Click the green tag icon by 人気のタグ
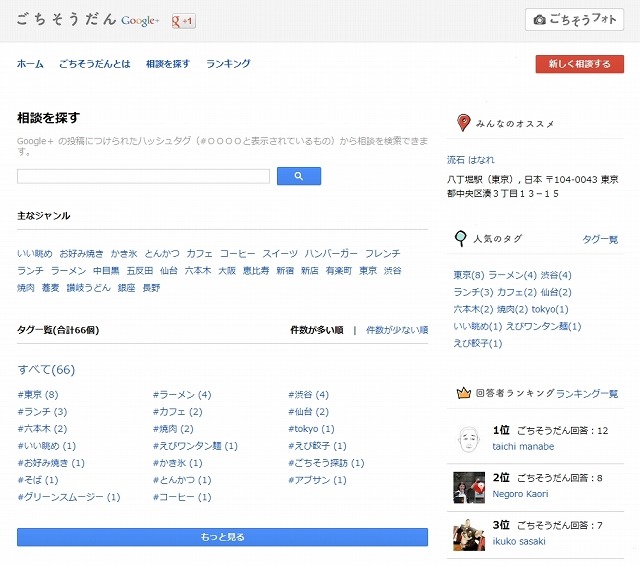 pyautogui.click(x=460, y=238)
